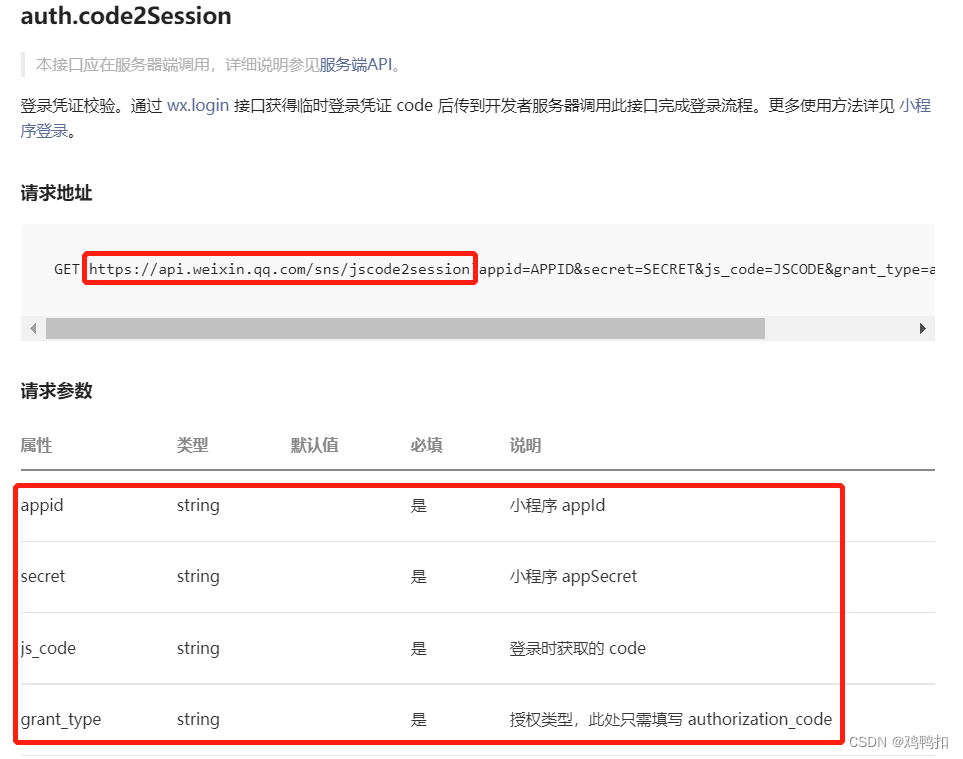Click the 小程序 appId description
This screenshot has height=759, width=963.
coord(557,505)
